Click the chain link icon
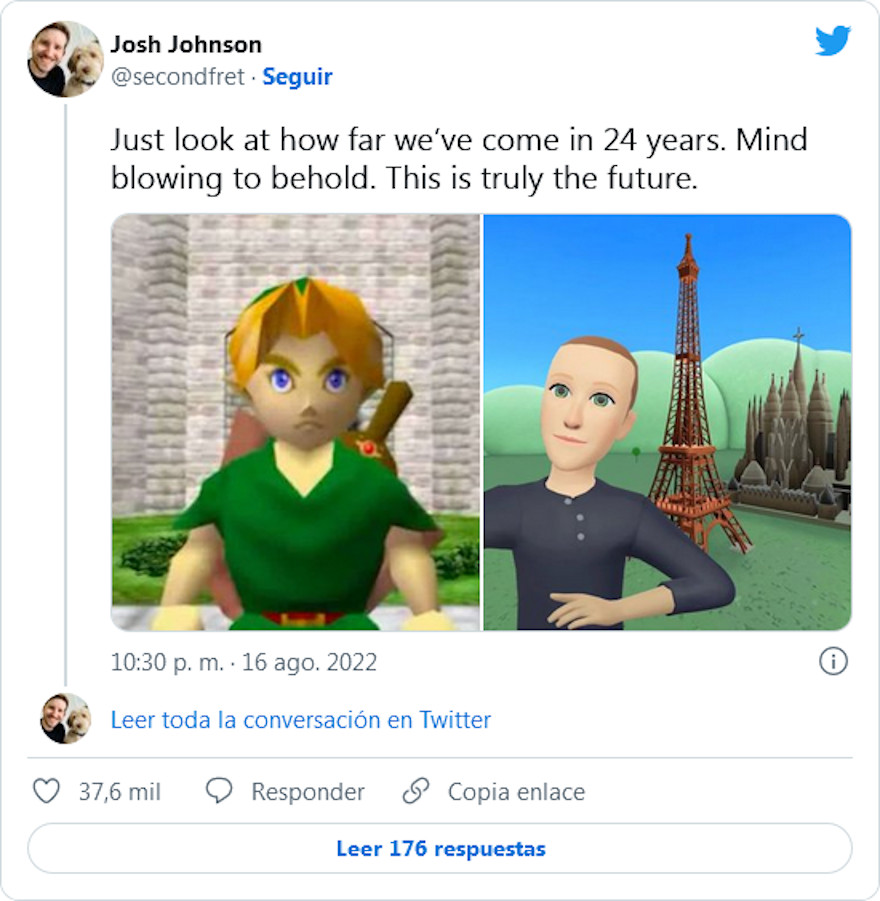Image resolution: width=880 pixels, height=901 pixels. point(415,792)
